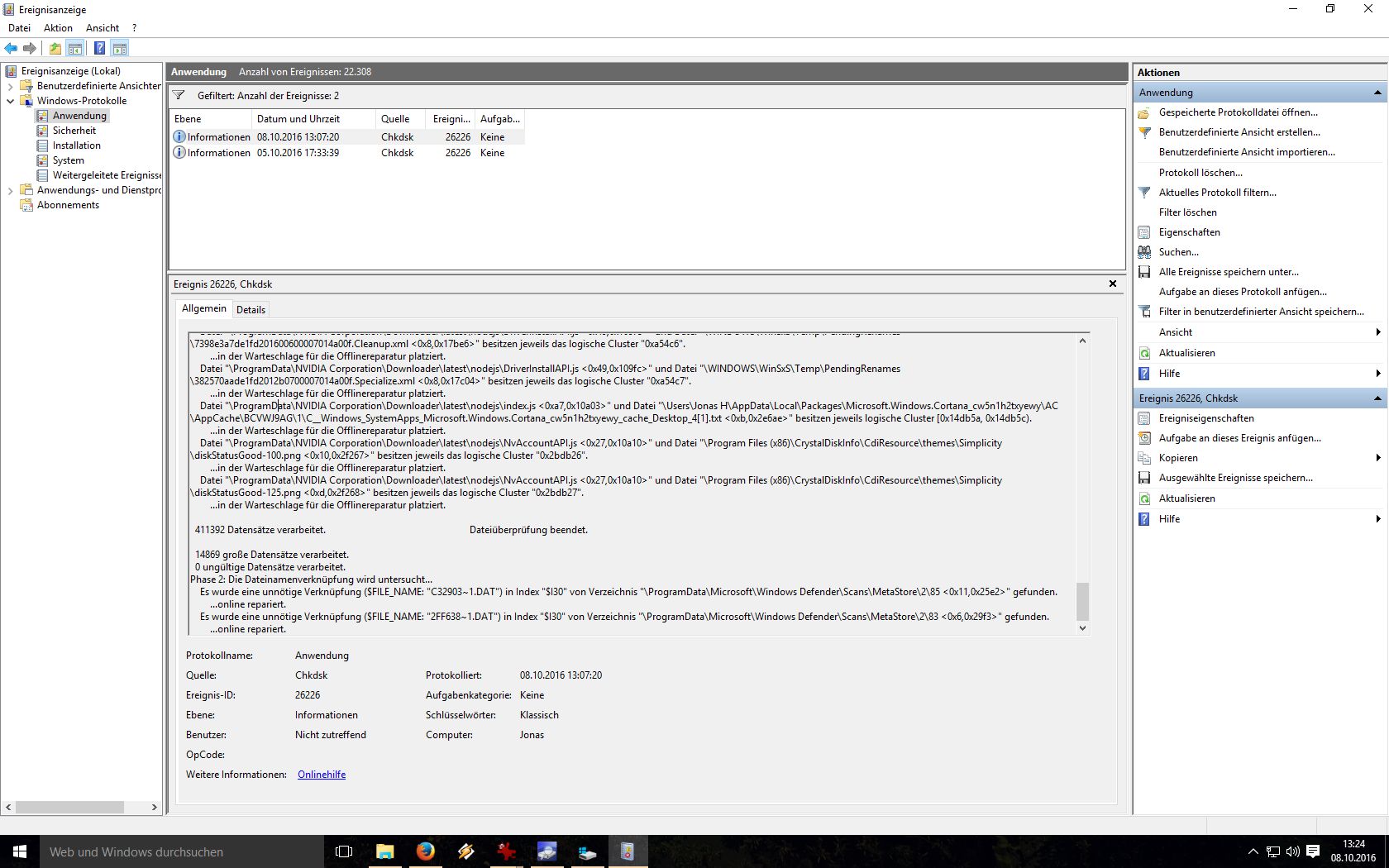Click the Aktuelles Protokoll filtern icon
Screen dimensions: 1389x868
tap(1144, 193)
